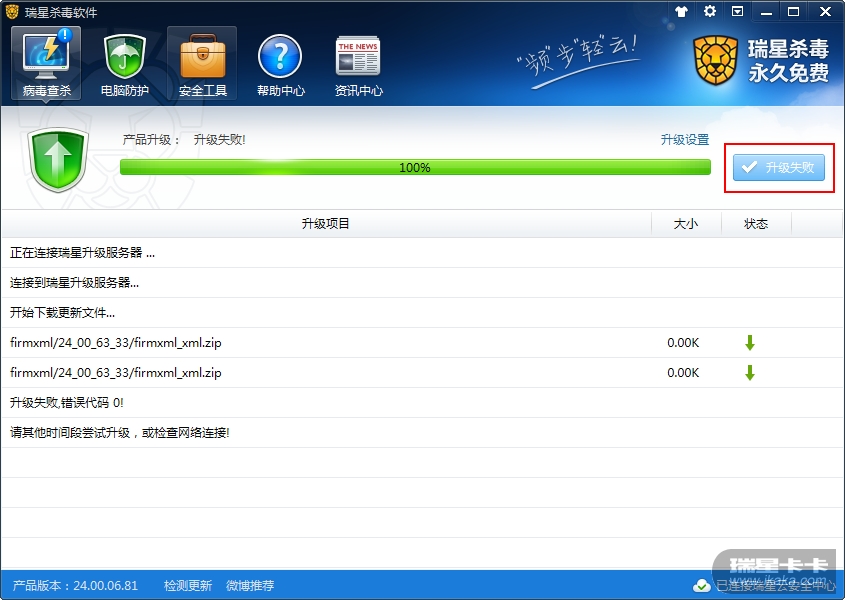Click the 升级失败! status text
This screenshot has width=845, height=600.
pyautogui.click(x=219, y=140)
